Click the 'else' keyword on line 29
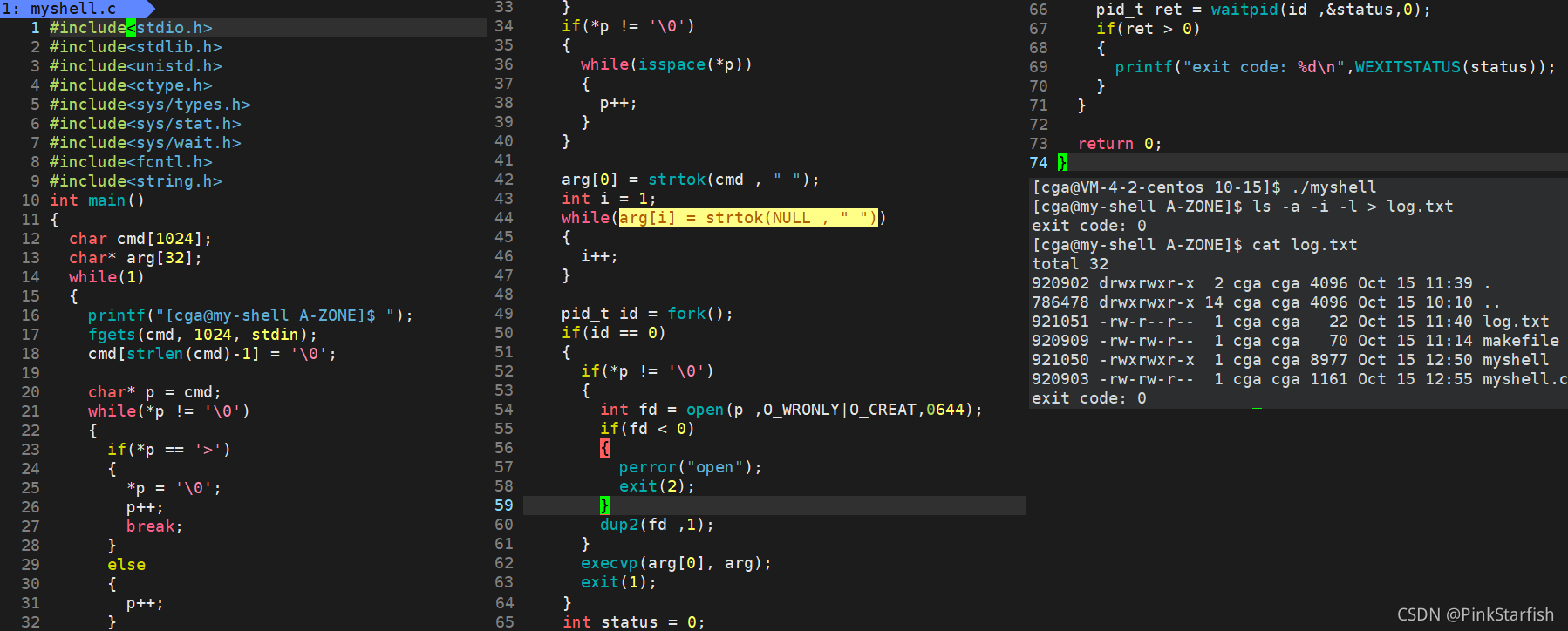Screen dimensions: 1568x631 tap(126, 565)
